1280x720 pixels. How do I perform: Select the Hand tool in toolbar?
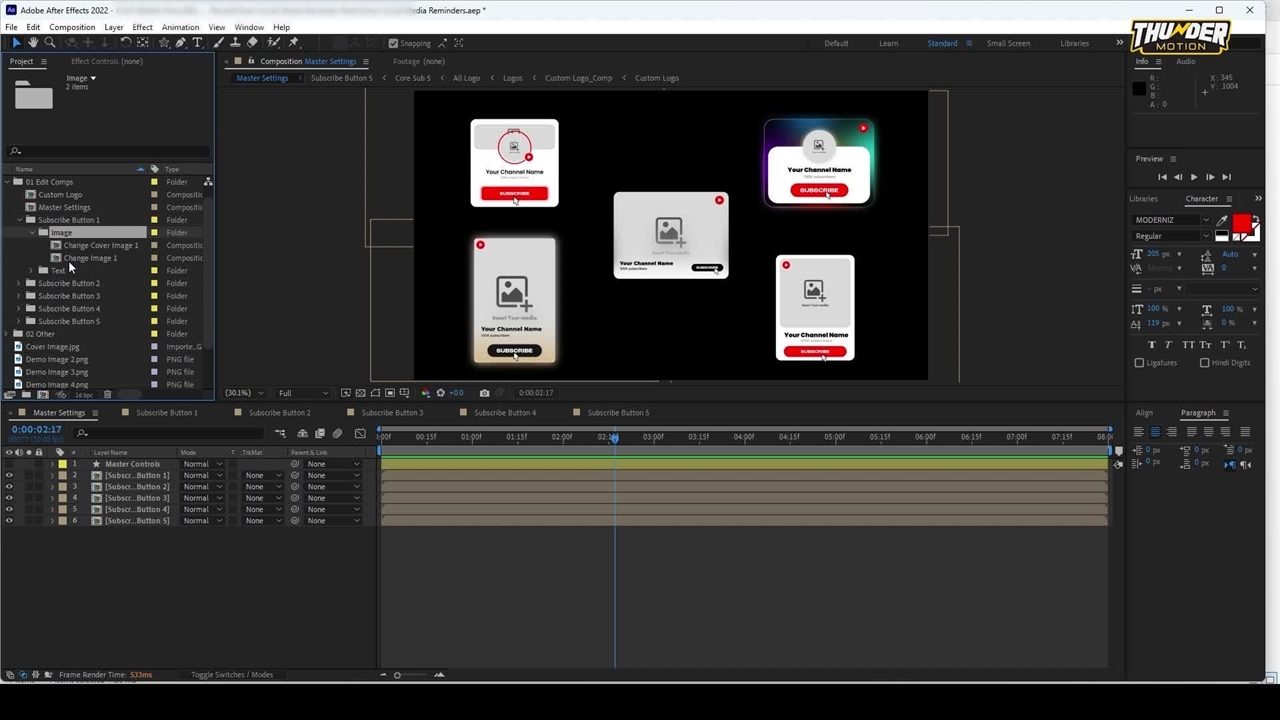[x=33, y=43]
